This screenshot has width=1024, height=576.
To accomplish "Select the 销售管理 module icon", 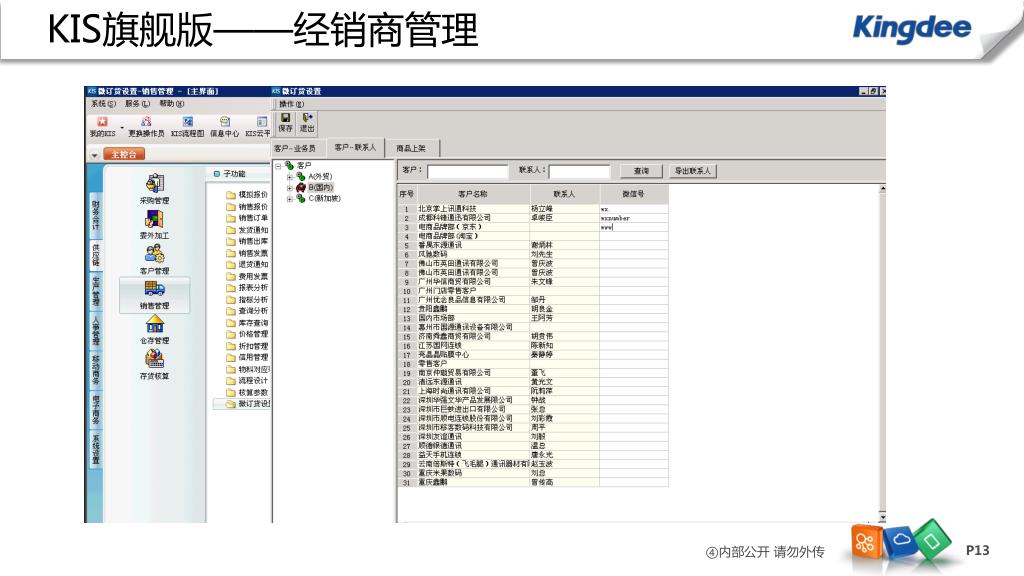I will tap(154, 295).
